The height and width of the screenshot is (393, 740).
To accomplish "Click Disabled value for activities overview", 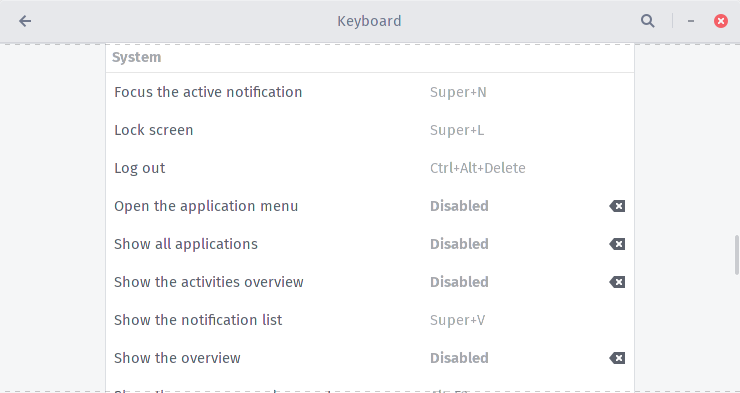I will click(459, 282).
